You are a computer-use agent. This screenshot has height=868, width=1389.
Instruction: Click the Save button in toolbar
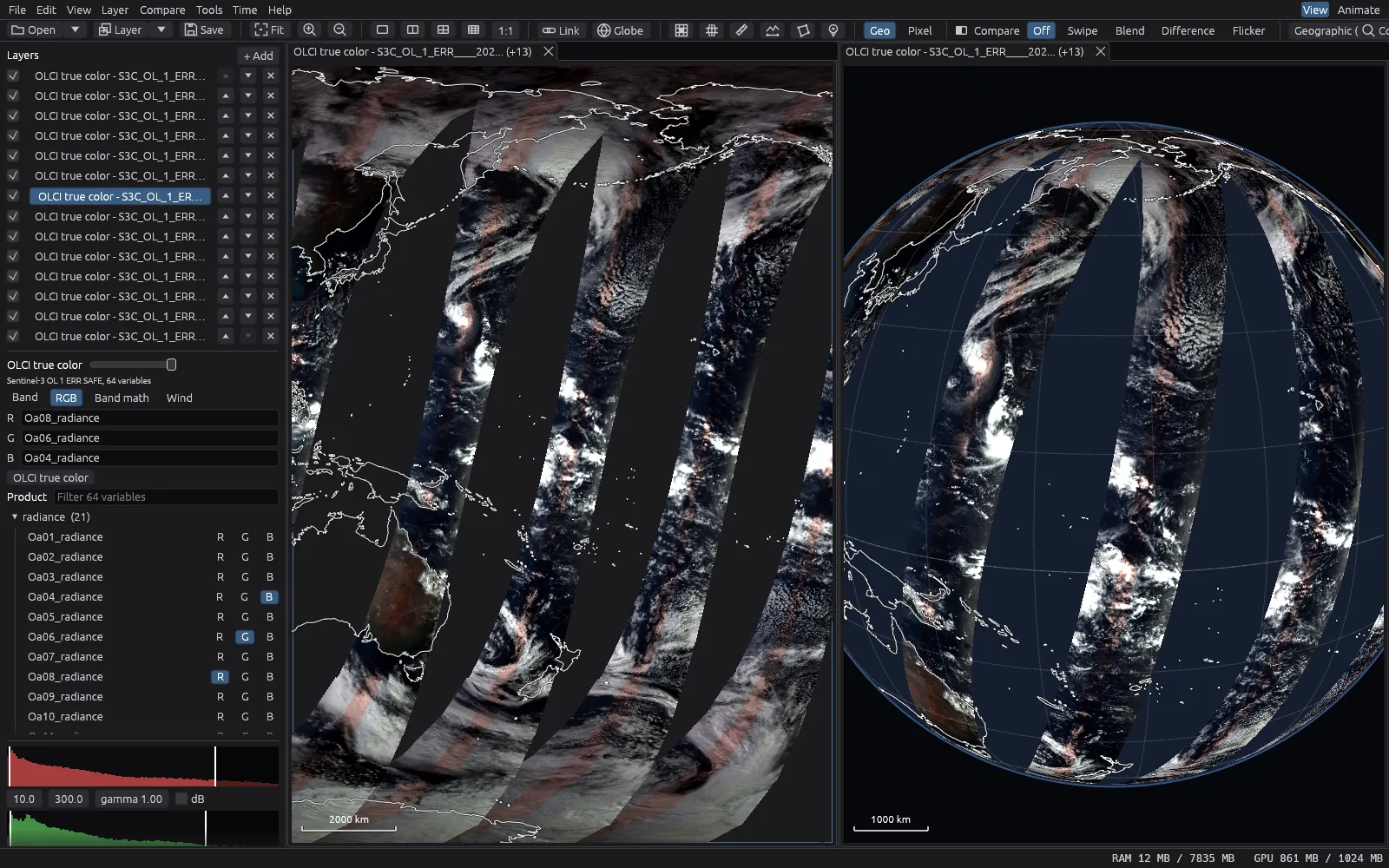click(204, 30)
